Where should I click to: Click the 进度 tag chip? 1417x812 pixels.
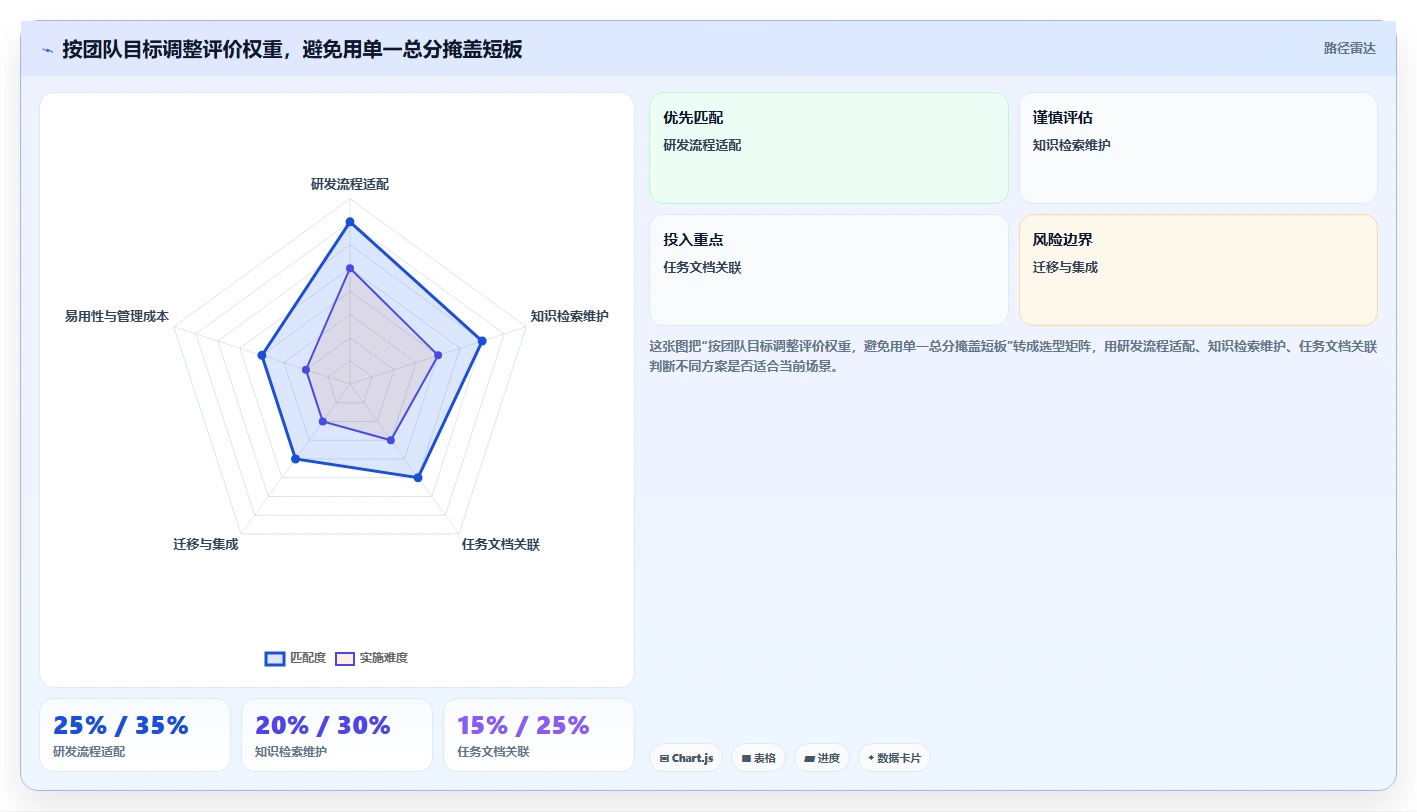tap(822, 758)
